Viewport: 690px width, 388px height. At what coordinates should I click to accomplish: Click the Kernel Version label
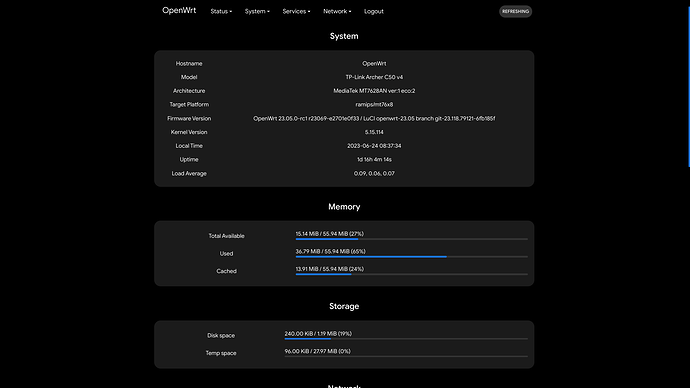point(189,132)
